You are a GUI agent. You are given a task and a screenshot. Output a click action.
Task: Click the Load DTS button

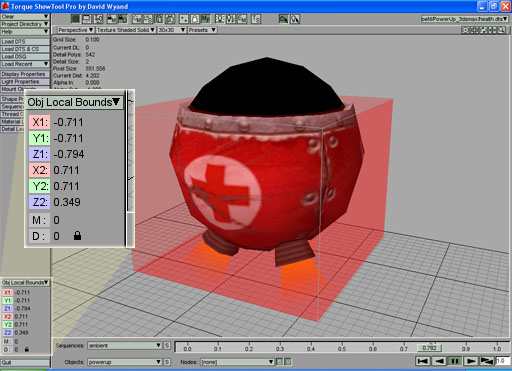click(25, 41)
